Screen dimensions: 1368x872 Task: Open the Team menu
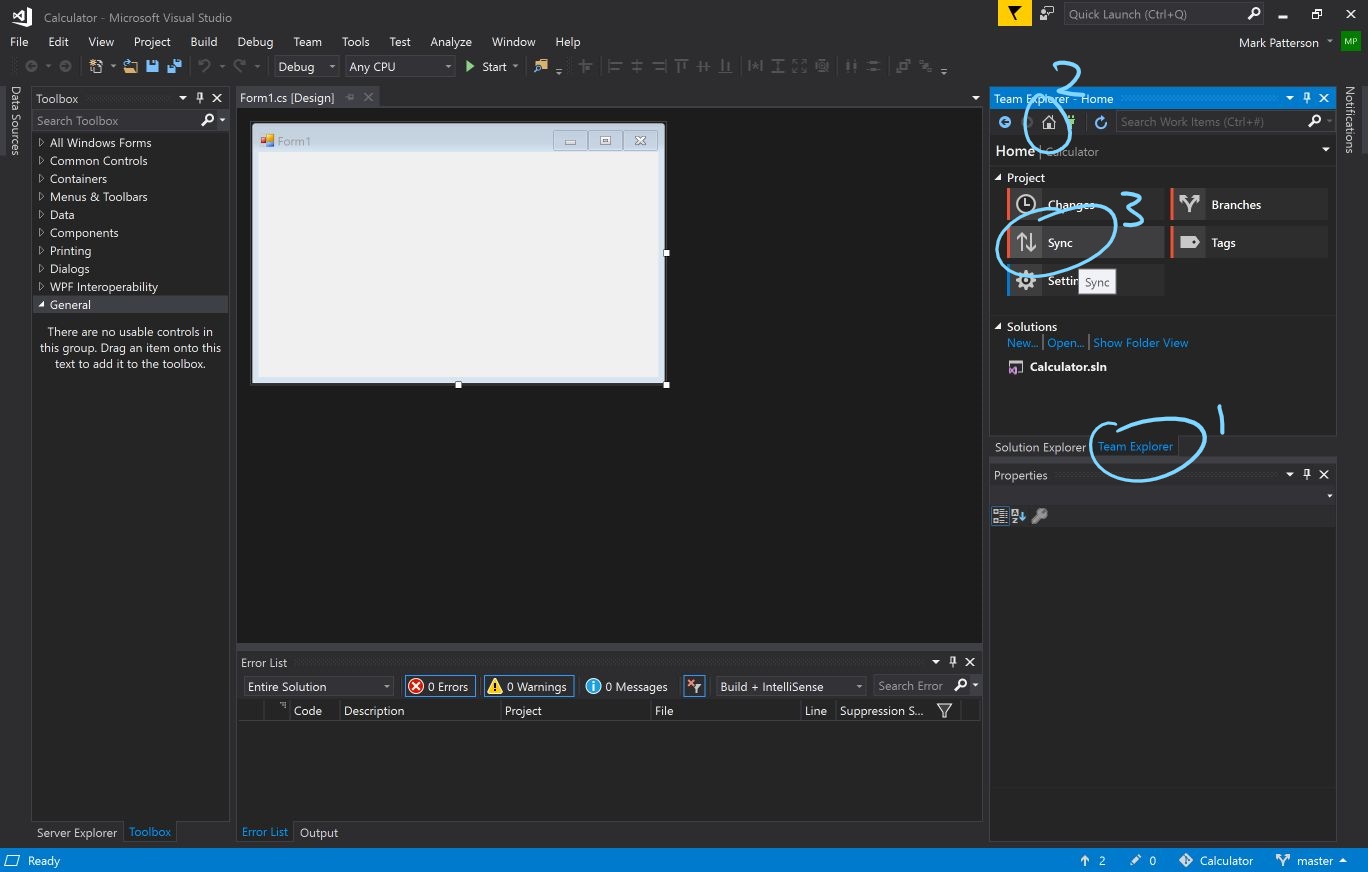[307, 42]
